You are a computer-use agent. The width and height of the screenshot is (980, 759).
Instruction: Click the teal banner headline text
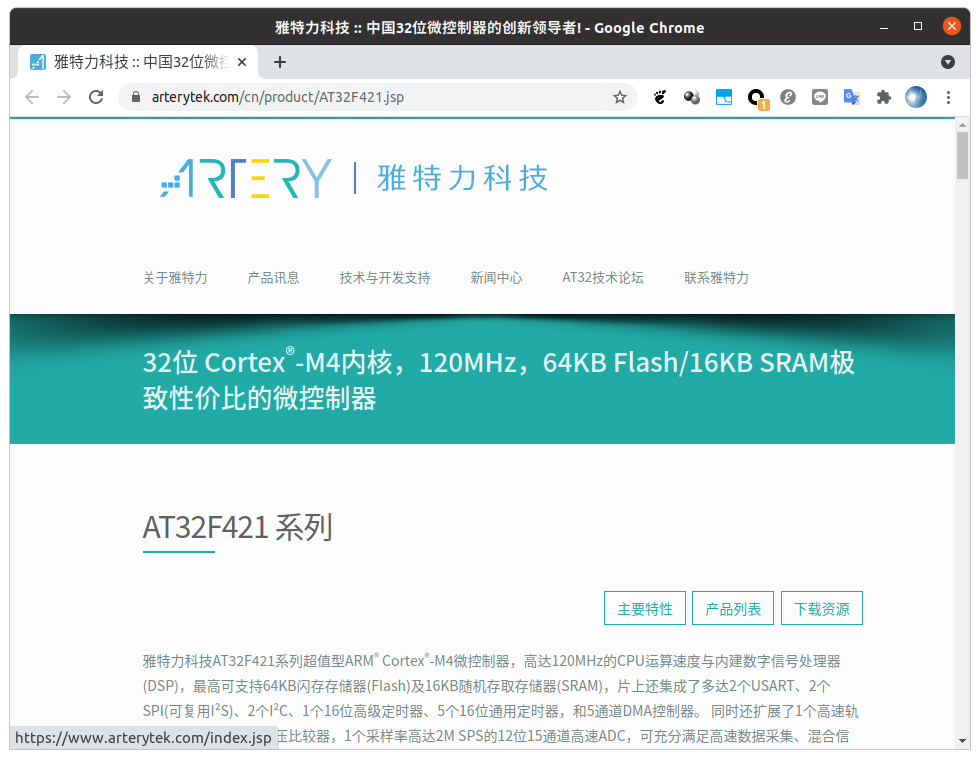point(498,380)
